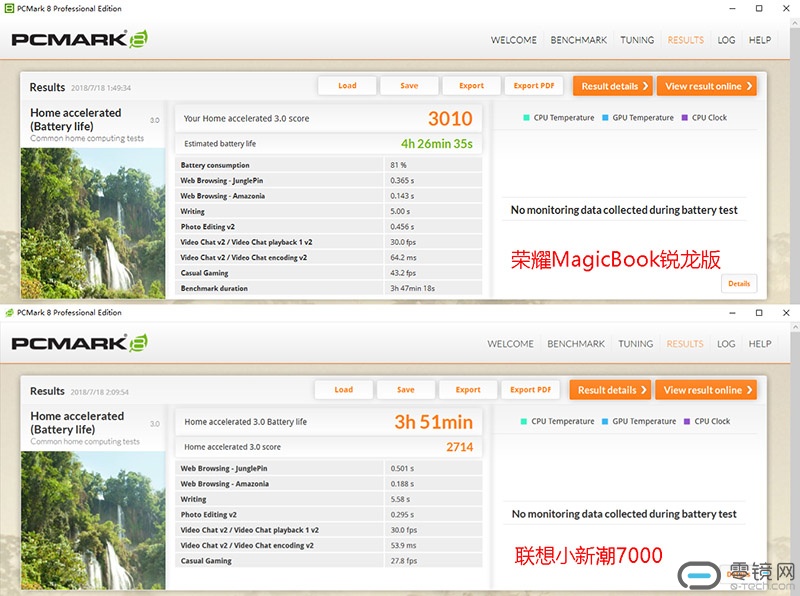The width and height of the screenshot is (800, 596).
Task: Click the PCMARK 8 logo in lower window
Action: tap(80, 343)
